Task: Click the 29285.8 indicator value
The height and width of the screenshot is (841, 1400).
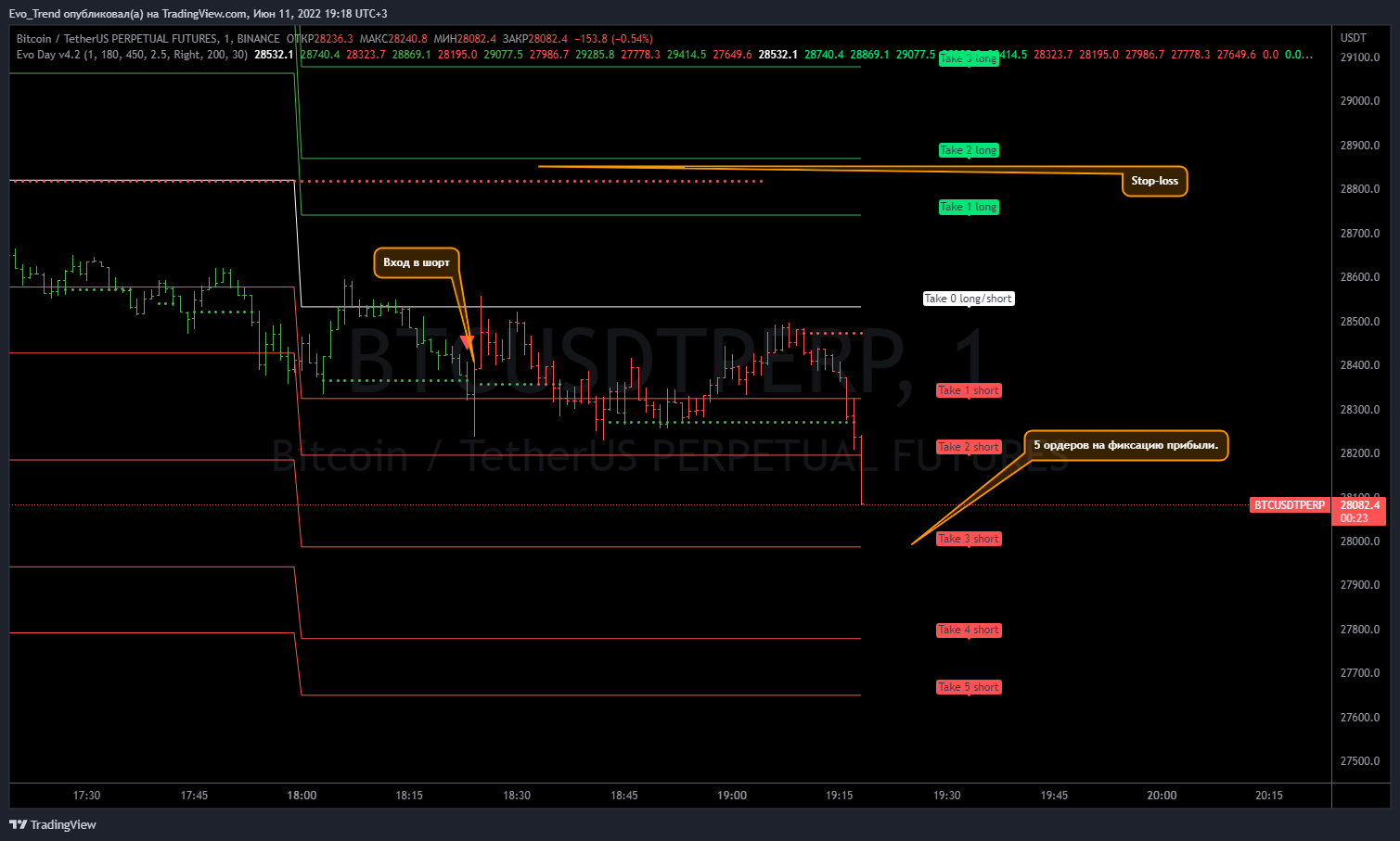Action: [595, 55]
